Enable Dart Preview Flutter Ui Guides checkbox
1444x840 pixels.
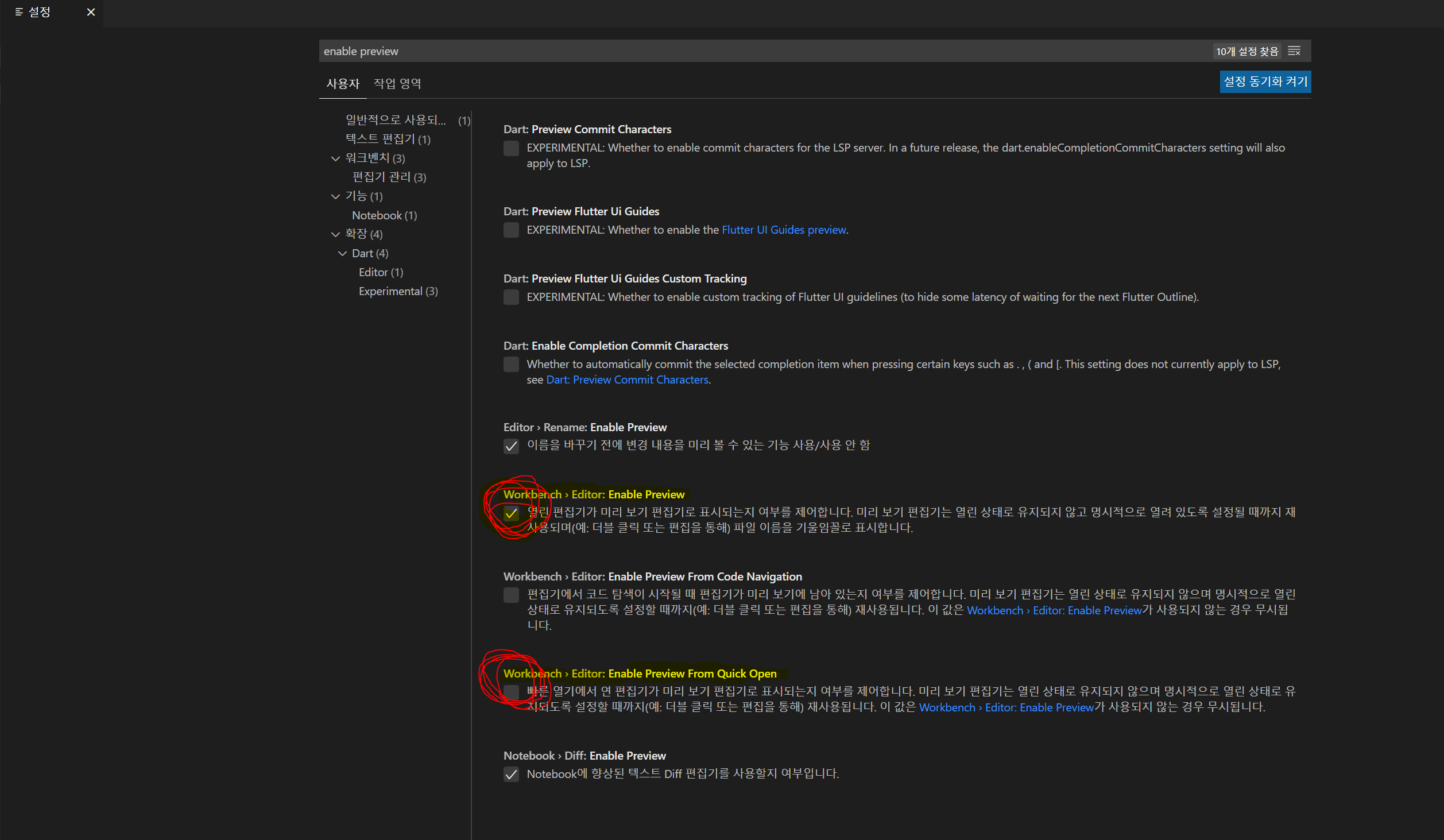(511, 230)
